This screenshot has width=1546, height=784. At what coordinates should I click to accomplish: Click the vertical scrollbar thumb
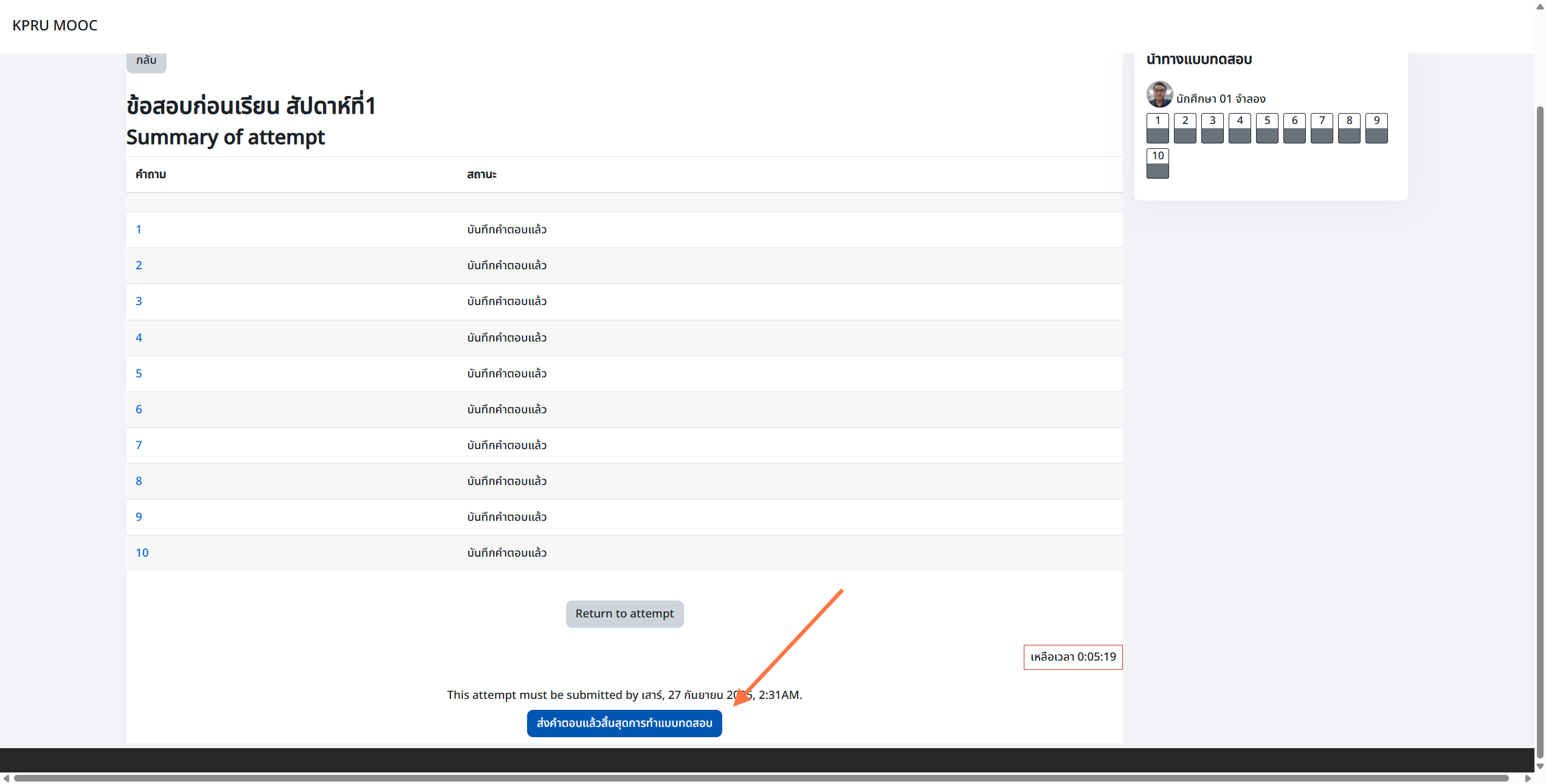pyautogui.click(x=1540, y=432)
